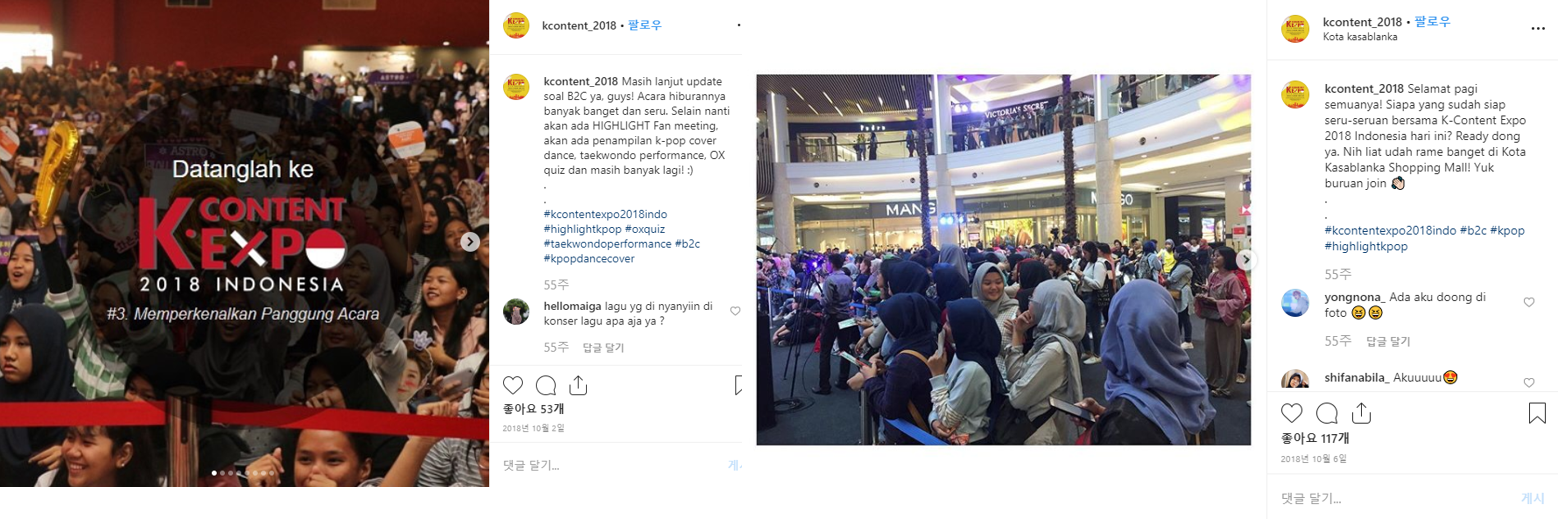Share the Kota Kasablanka post

click(x=1360, y=412)
